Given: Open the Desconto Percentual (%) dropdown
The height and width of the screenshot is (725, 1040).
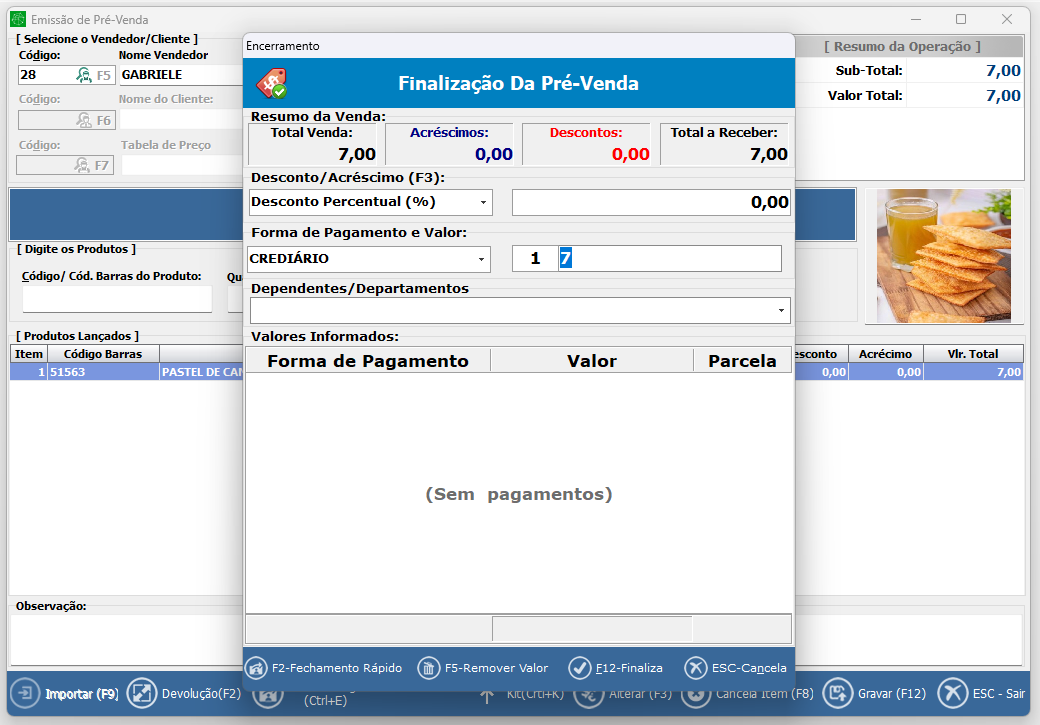Looking at the screenshot, I should point(484,202).
